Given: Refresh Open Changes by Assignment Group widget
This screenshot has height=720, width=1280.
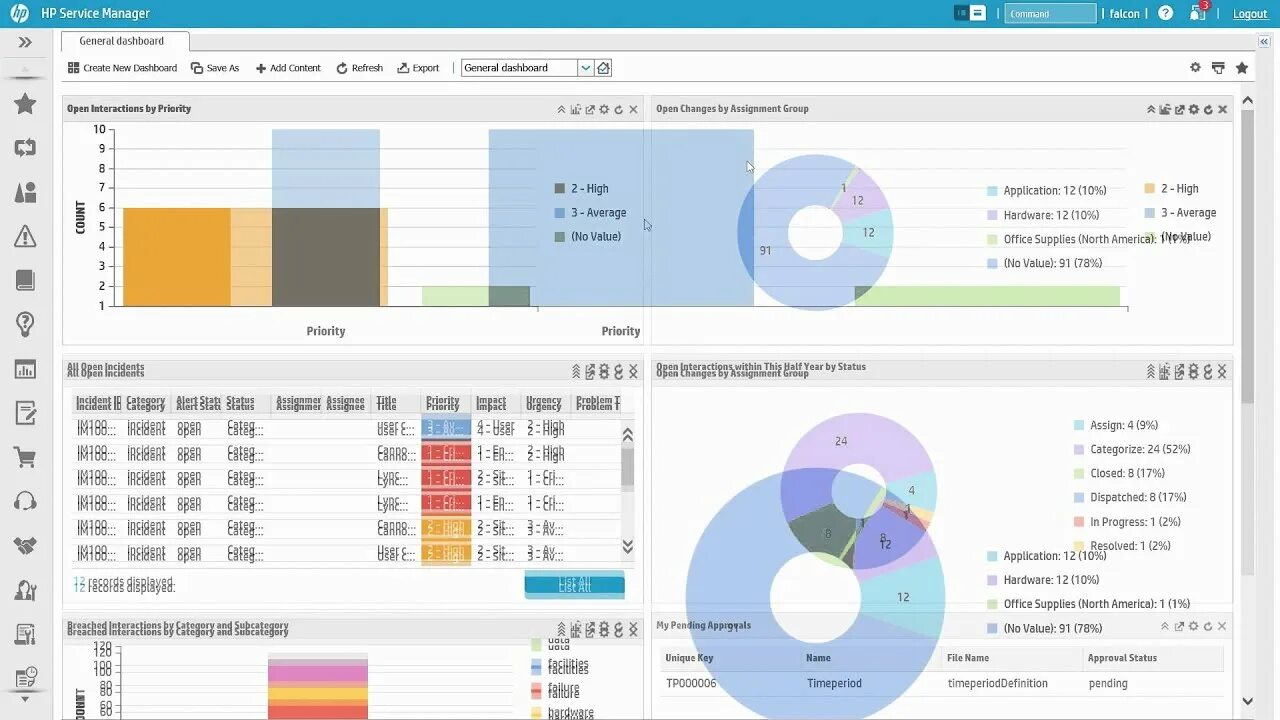Looking at the screenshot, I should point(1208,109).
